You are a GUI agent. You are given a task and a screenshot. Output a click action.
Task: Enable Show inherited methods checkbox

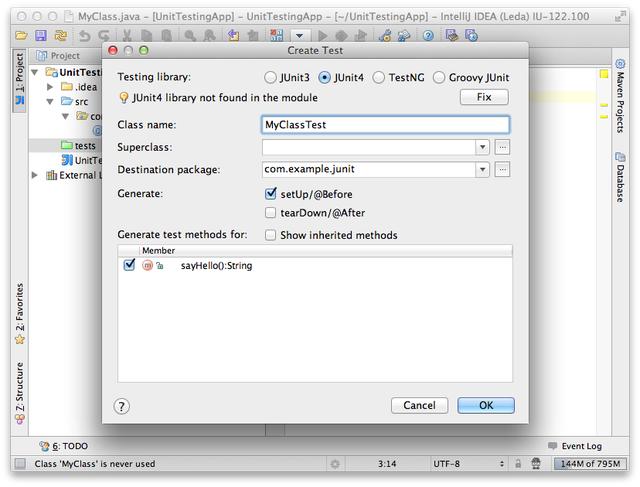[270, 235]
